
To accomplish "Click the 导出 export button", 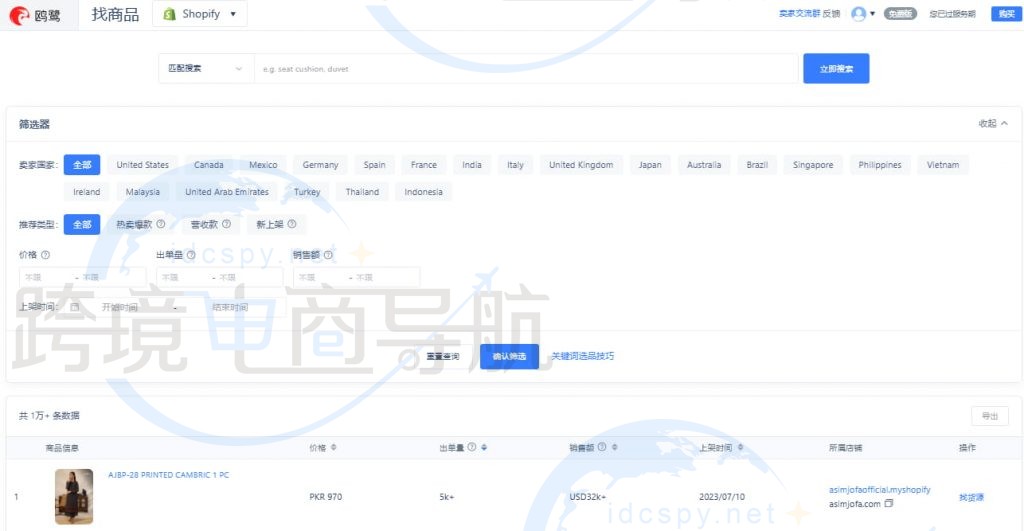I will 990,416.
